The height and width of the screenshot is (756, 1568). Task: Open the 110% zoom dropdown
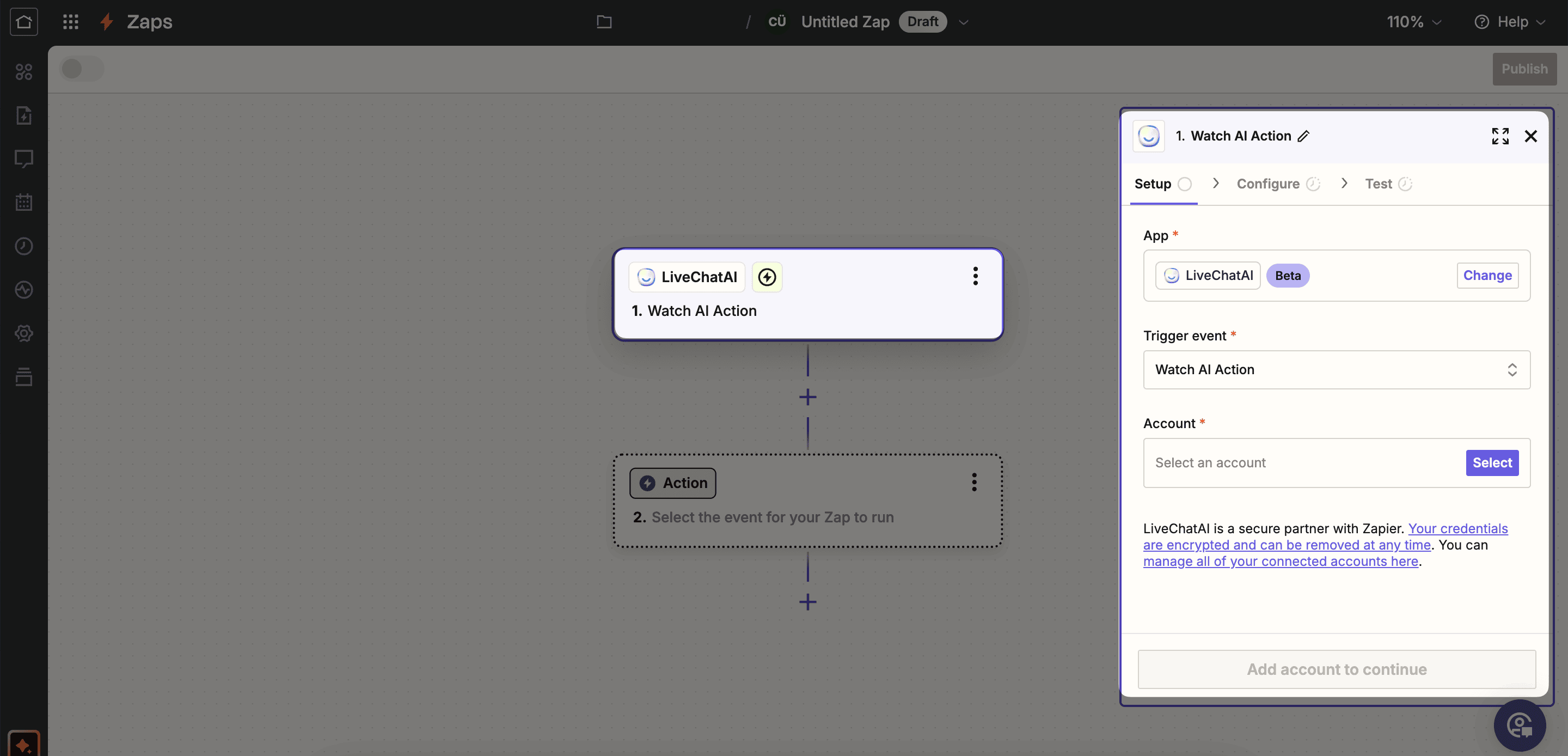point(1413,22)
